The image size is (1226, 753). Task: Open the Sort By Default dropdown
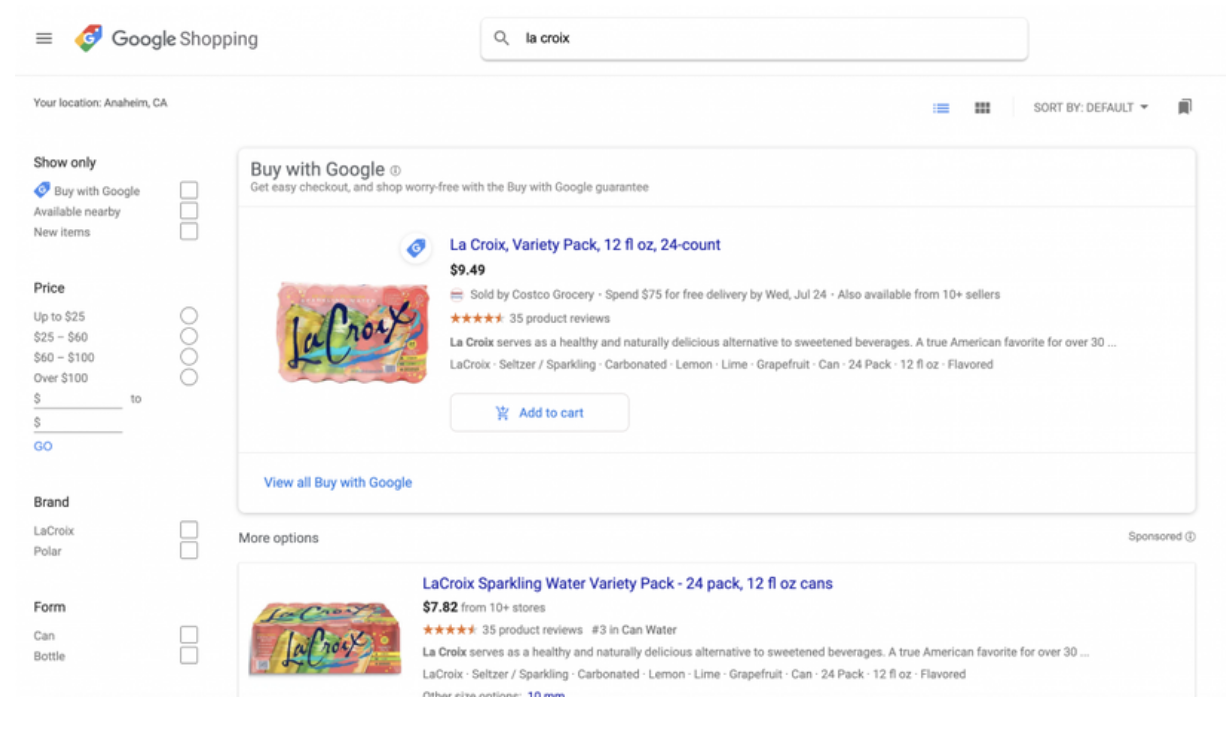pyautogui.click(x=1090, y=107)
